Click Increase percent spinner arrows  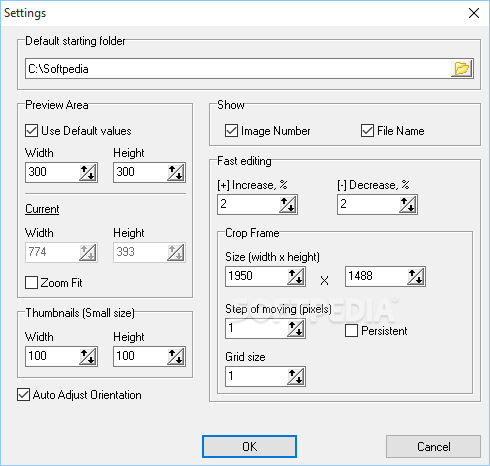point(288,204)
